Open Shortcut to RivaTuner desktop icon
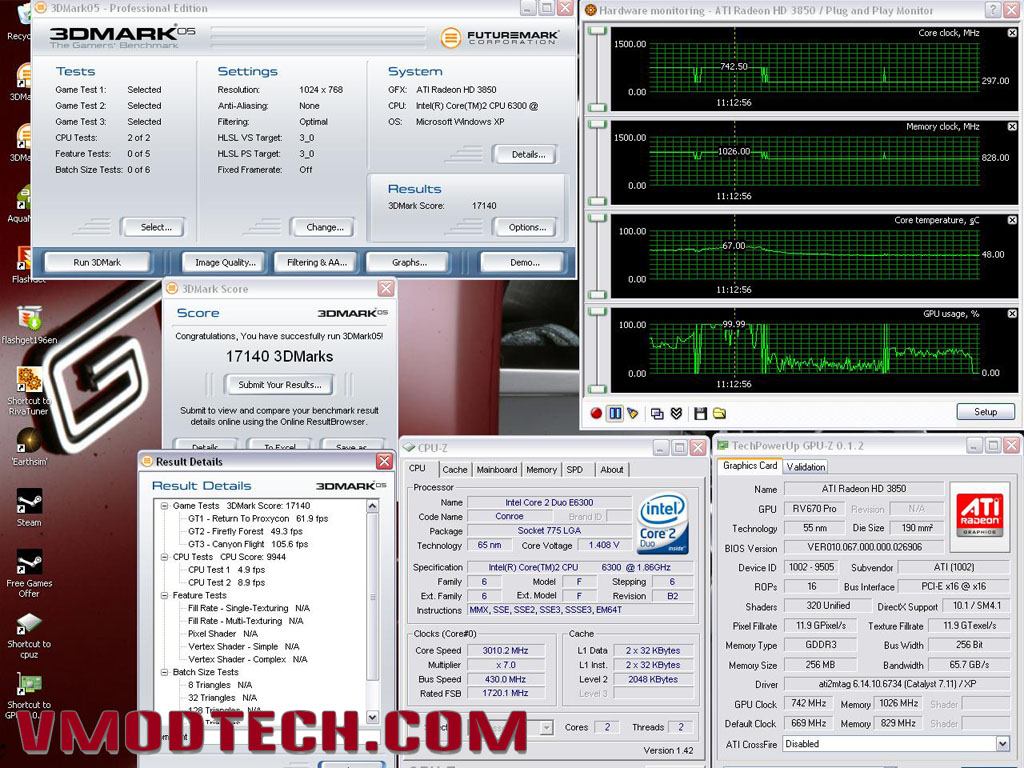This screenshot has height=768, width=1024. tap(28, 391)
